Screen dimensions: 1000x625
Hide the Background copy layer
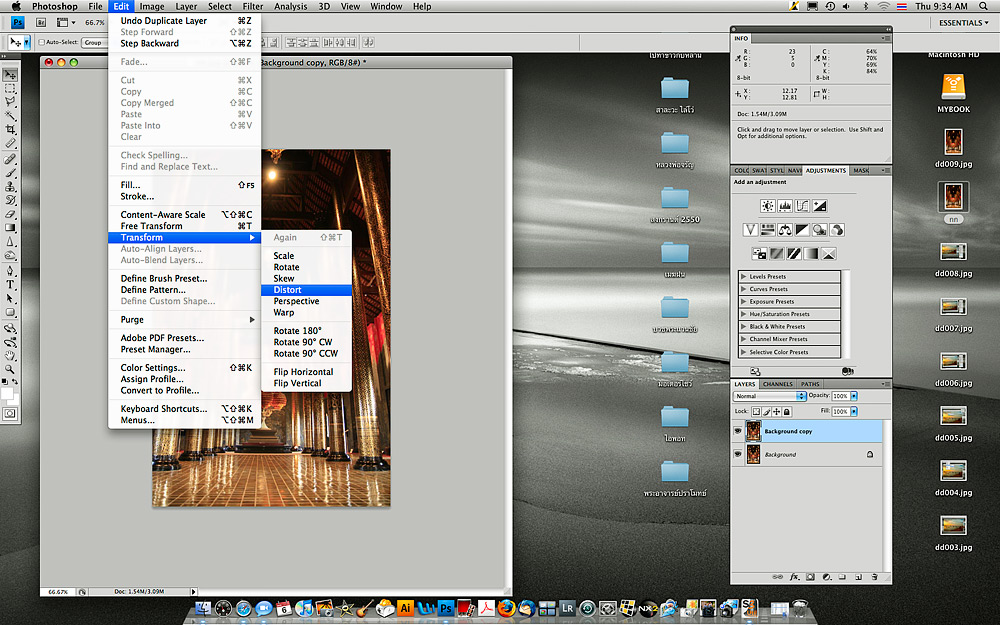coord(738,432)
